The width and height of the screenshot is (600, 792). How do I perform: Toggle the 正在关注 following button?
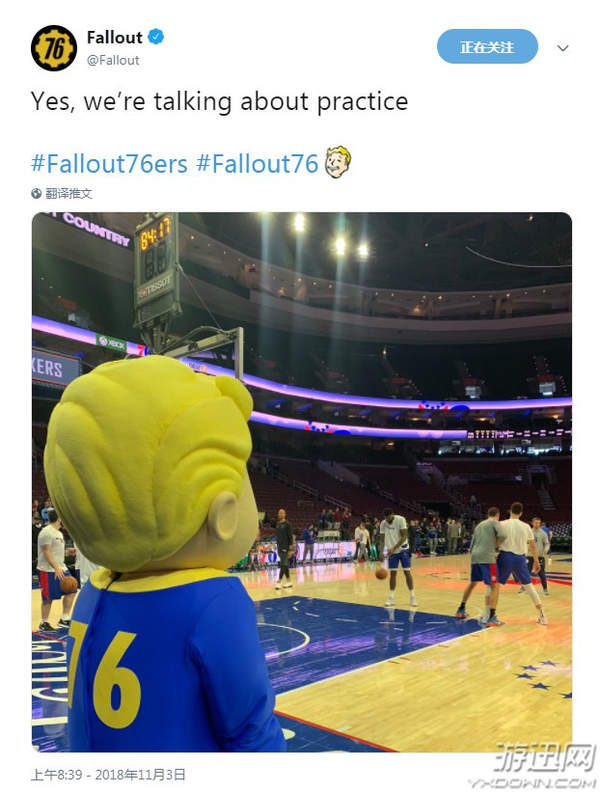click(487, 47)
